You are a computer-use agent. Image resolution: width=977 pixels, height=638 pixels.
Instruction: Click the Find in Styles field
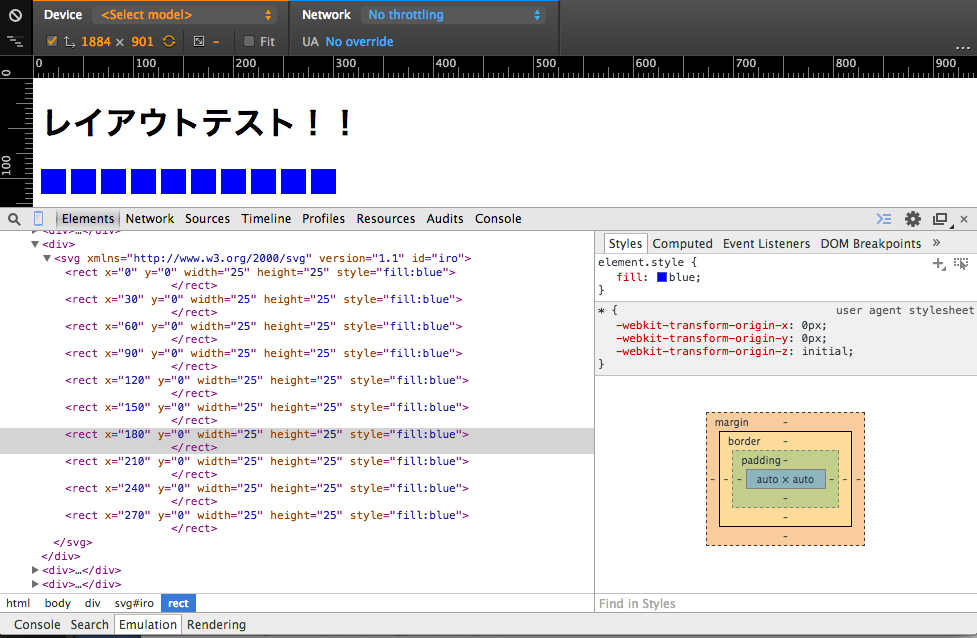click(786, 603)
